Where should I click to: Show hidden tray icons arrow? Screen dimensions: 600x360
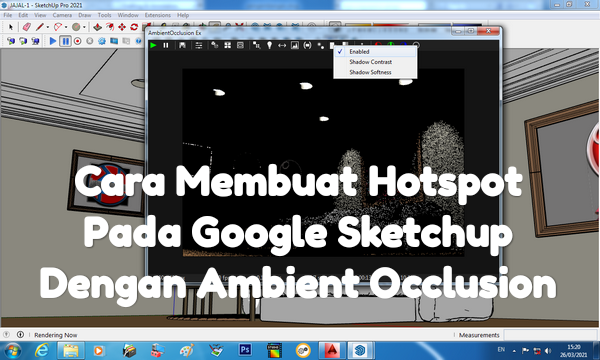(514, 350)
